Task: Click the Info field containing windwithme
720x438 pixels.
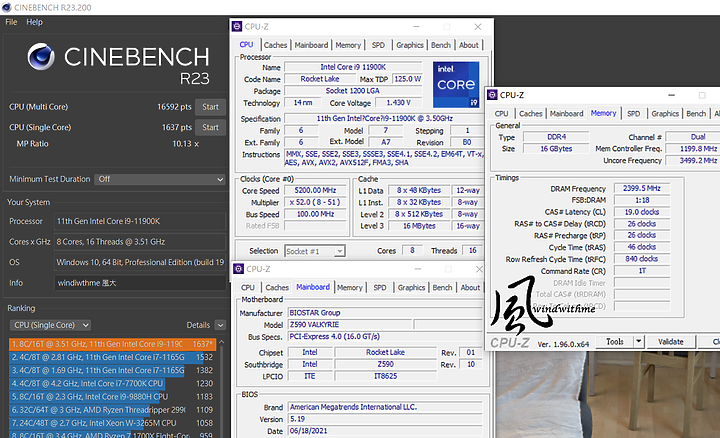Action: [x=140, y=283]
